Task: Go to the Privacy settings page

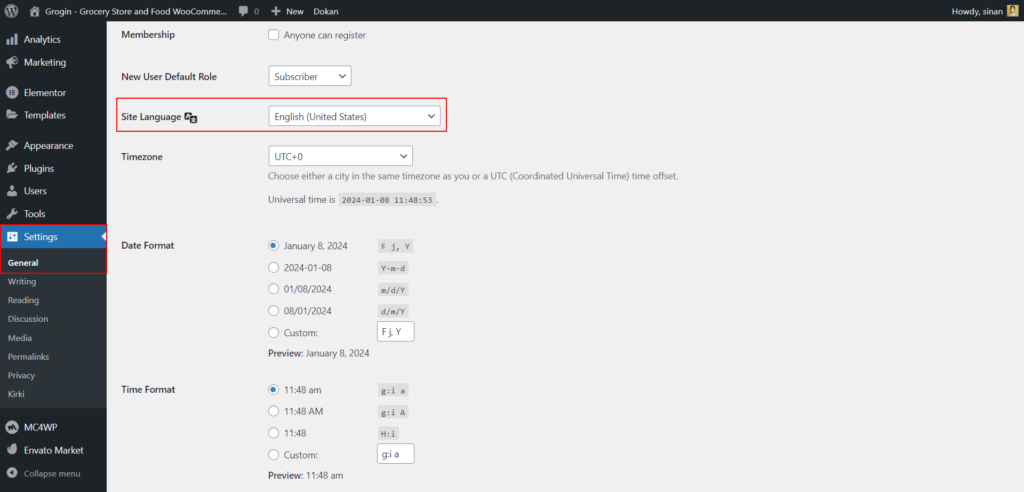Action: [x=21, y=376]
